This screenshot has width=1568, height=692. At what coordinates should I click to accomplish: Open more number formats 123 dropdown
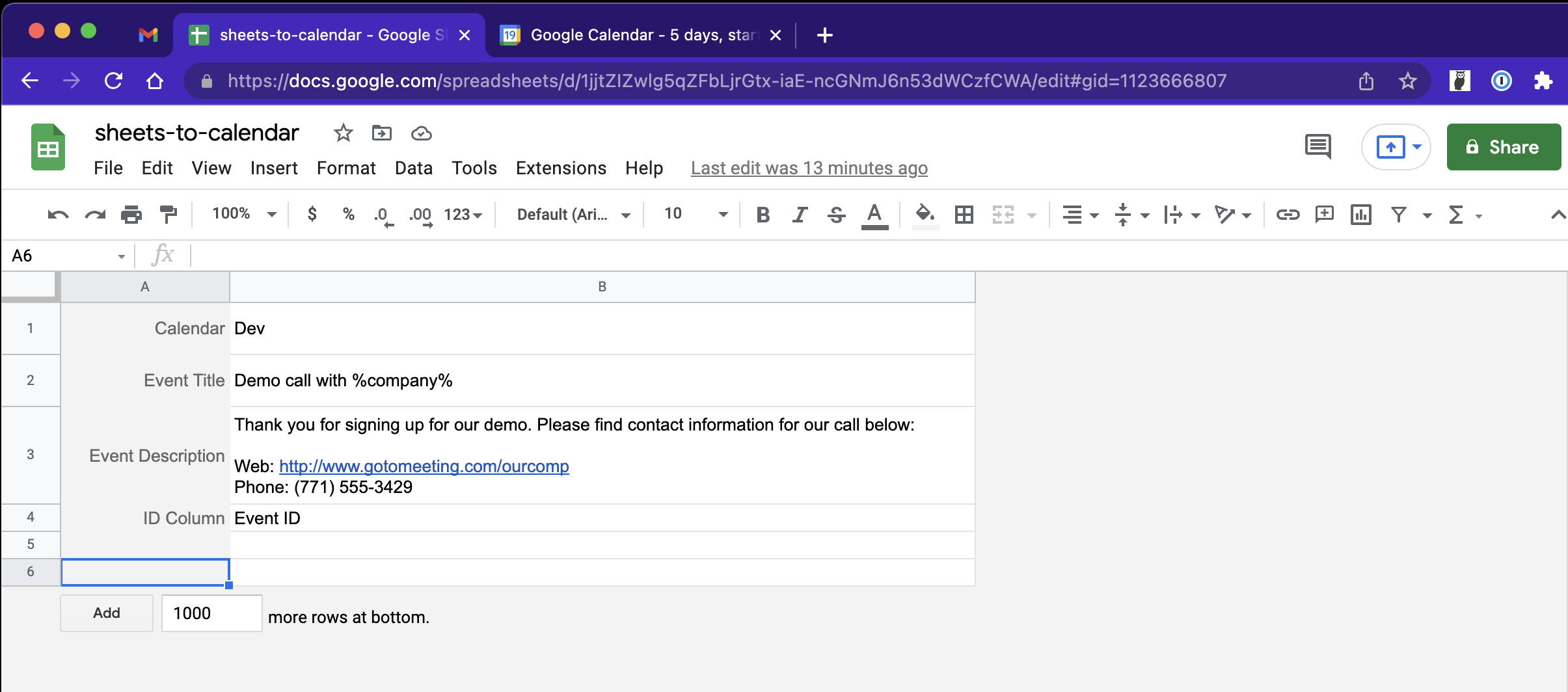[x=463, y=215]
